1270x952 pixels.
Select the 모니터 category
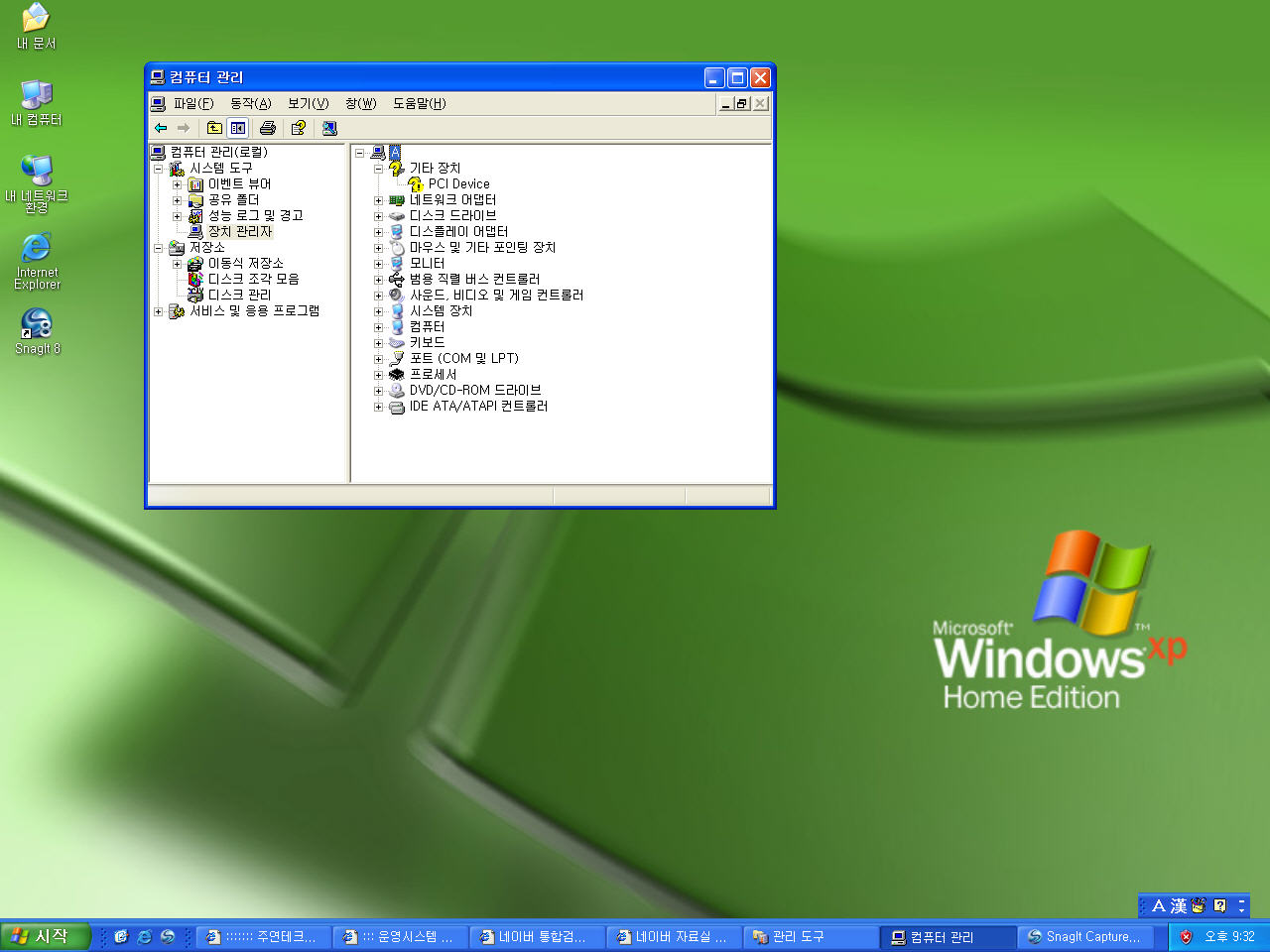point(427,263)
